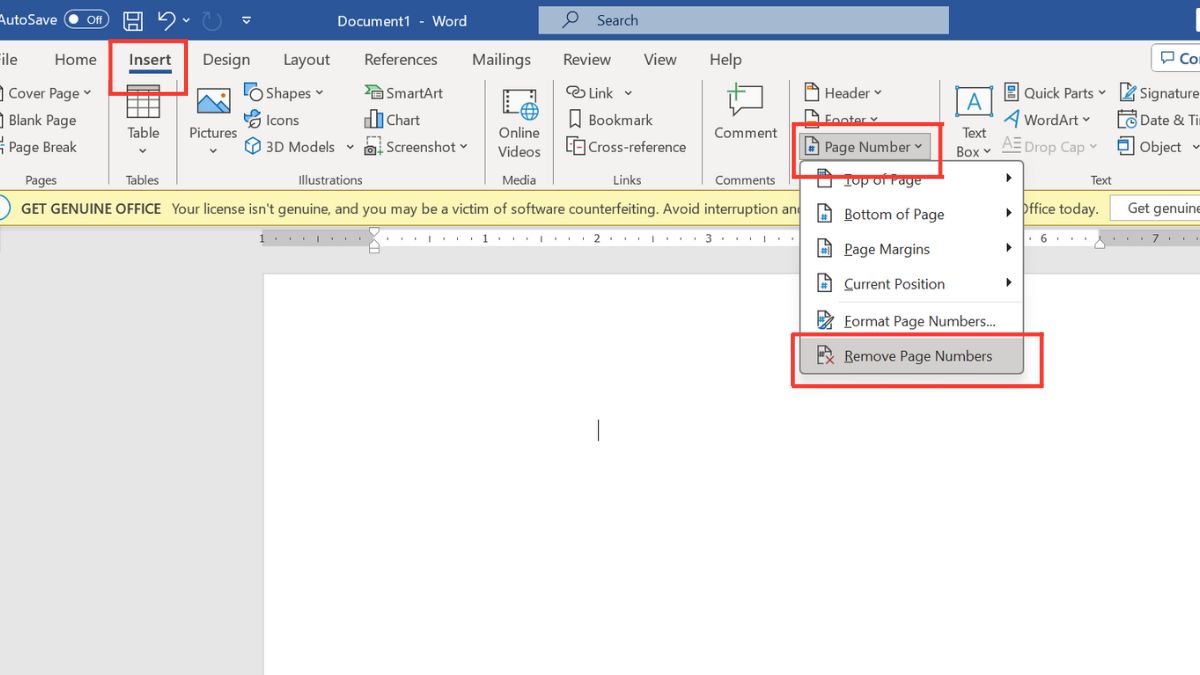Open the File tab
This screenshot has width=1200, height=675.
click(9, 59)
